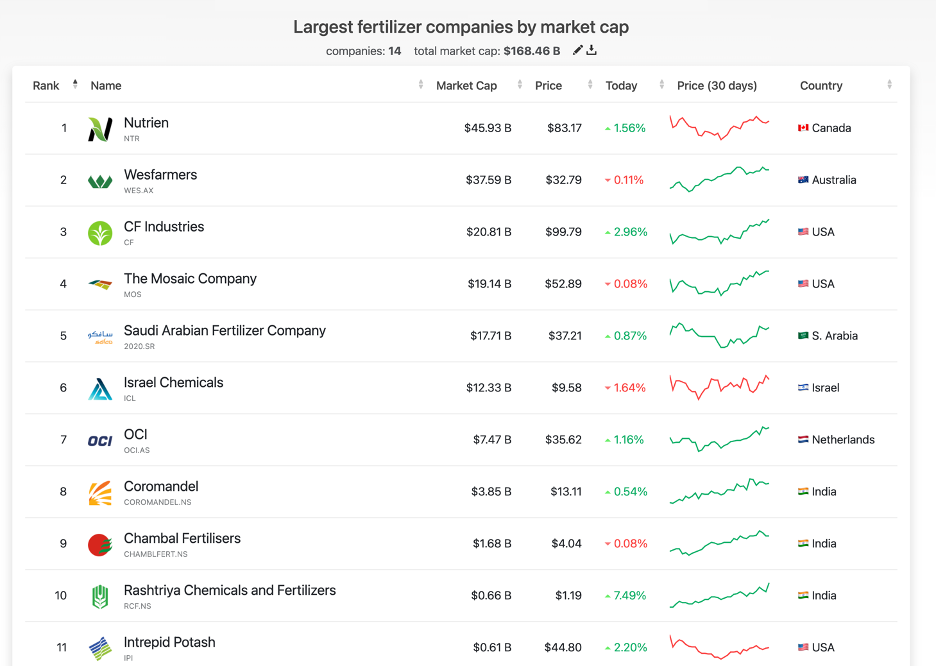The width and height of the screenshot is (936, 666).
Task: Click the Intrepid Potash logo
Action: tap(100, 648)
